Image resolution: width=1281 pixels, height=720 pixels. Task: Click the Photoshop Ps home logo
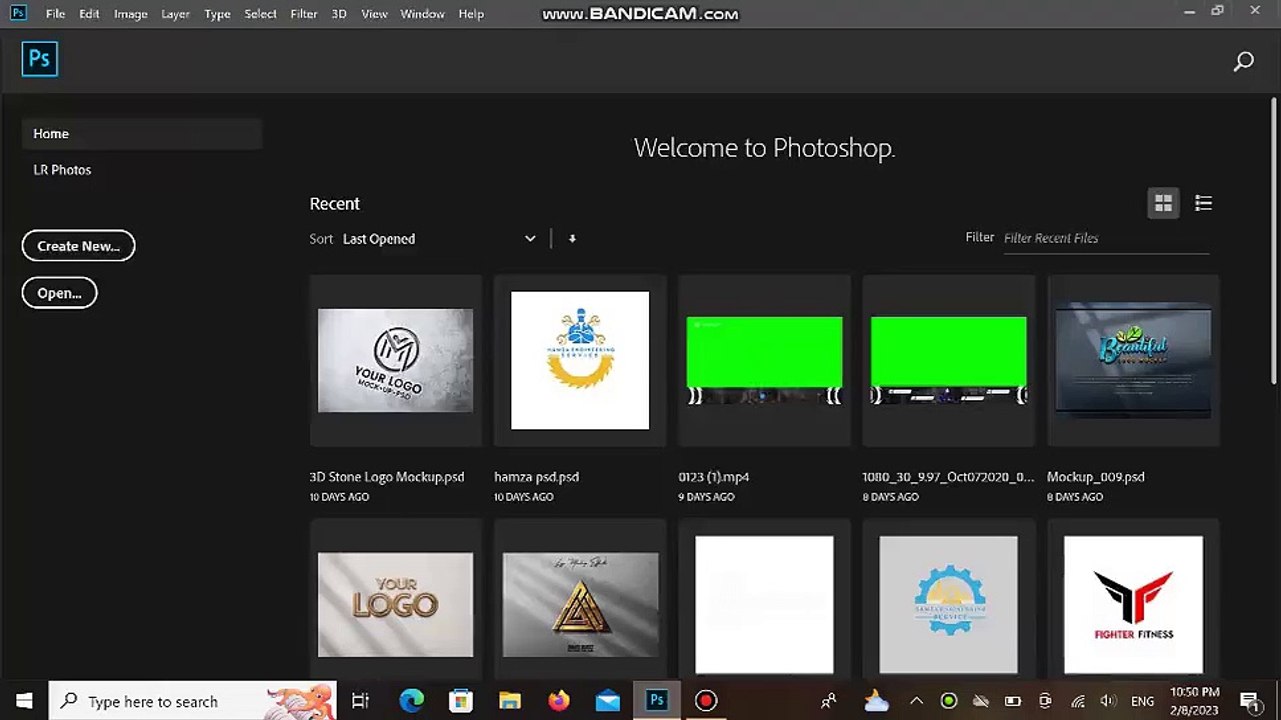[40, 59]
